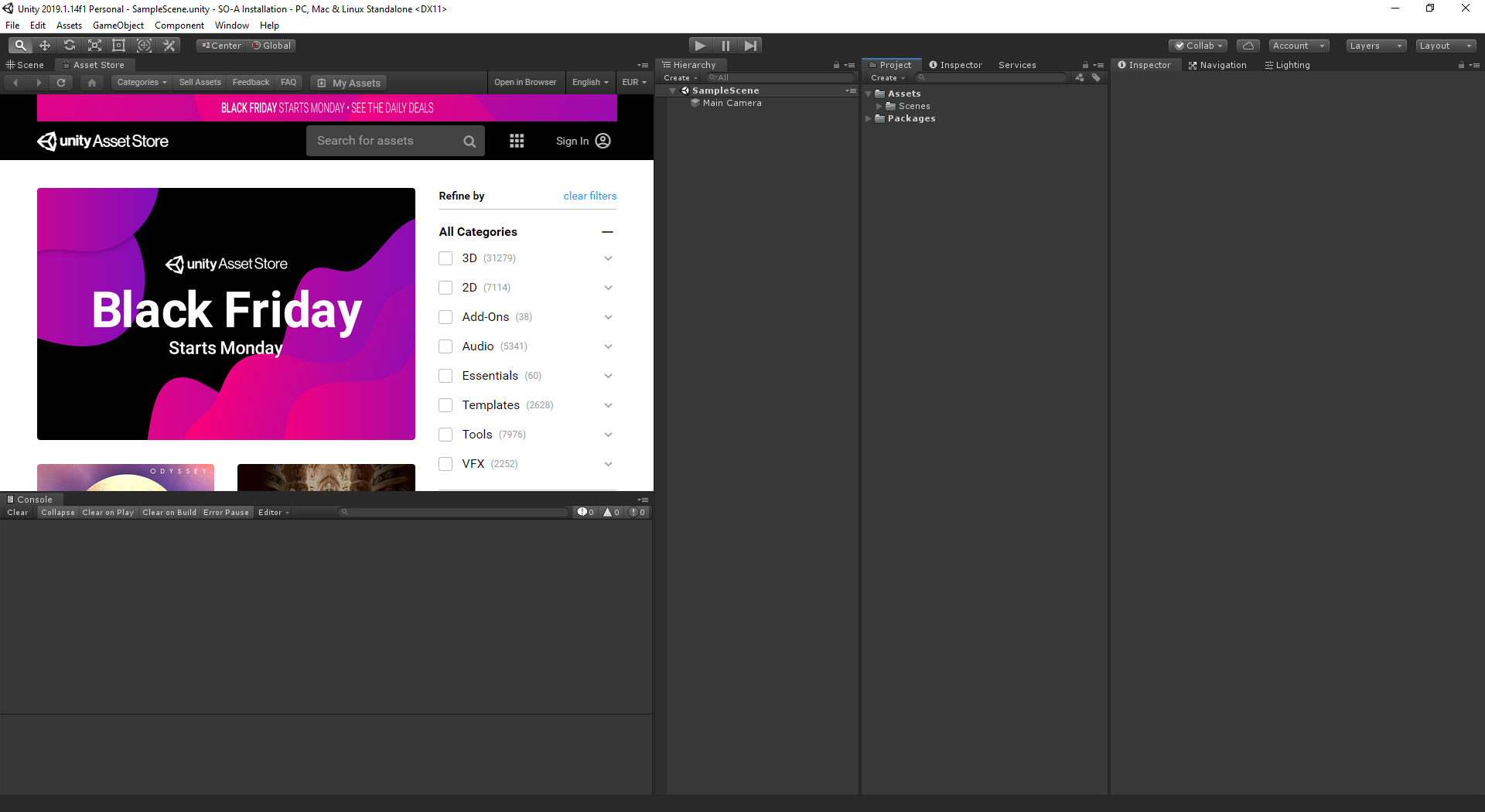Select the Move tool

pyautogui.click(x=45, y=46)
